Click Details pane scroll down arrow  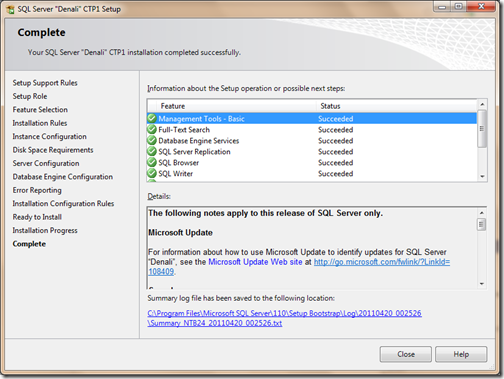(481, 284)
